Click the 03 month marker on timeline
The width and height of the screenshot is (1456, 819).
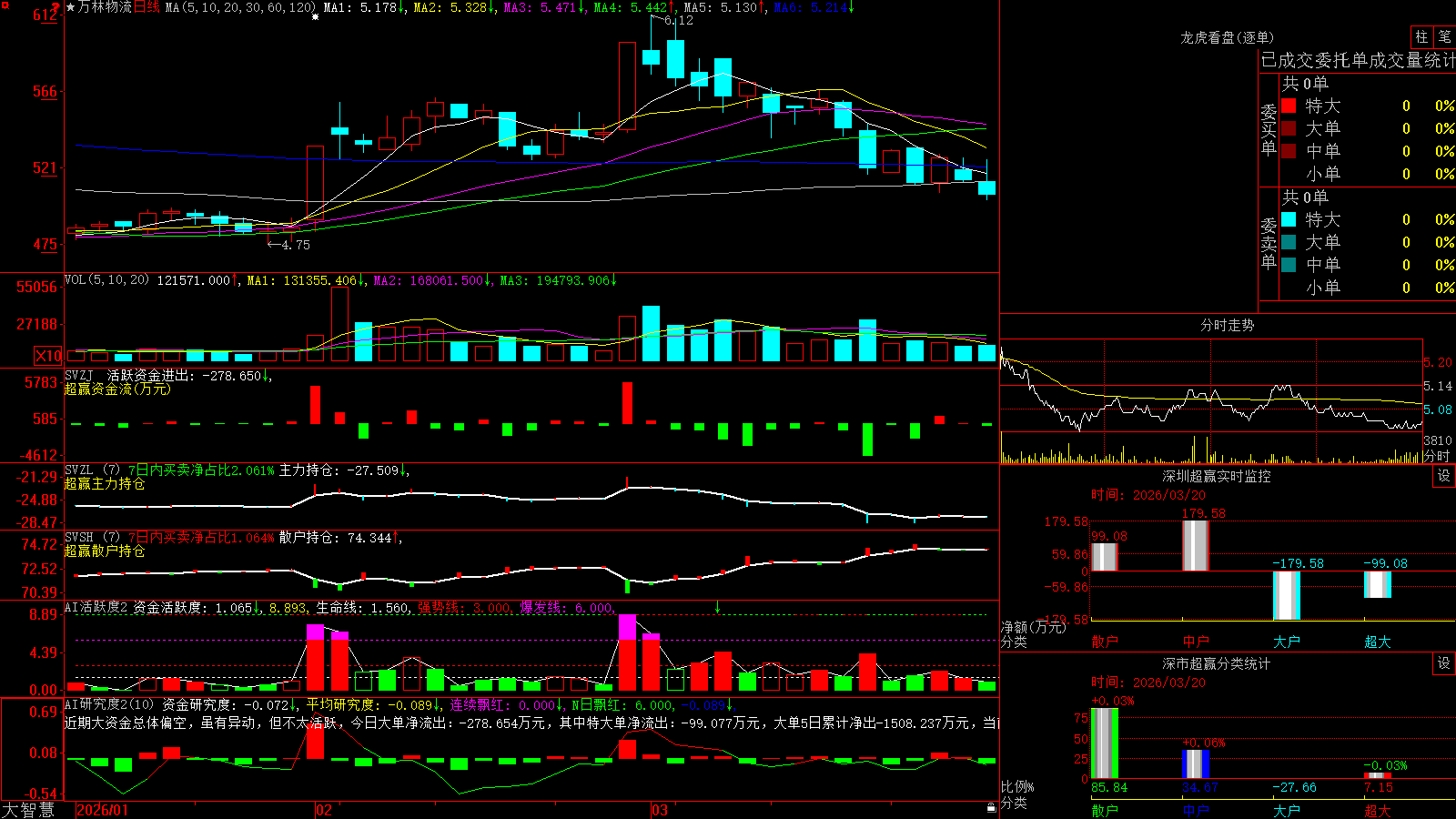point(660,810)
